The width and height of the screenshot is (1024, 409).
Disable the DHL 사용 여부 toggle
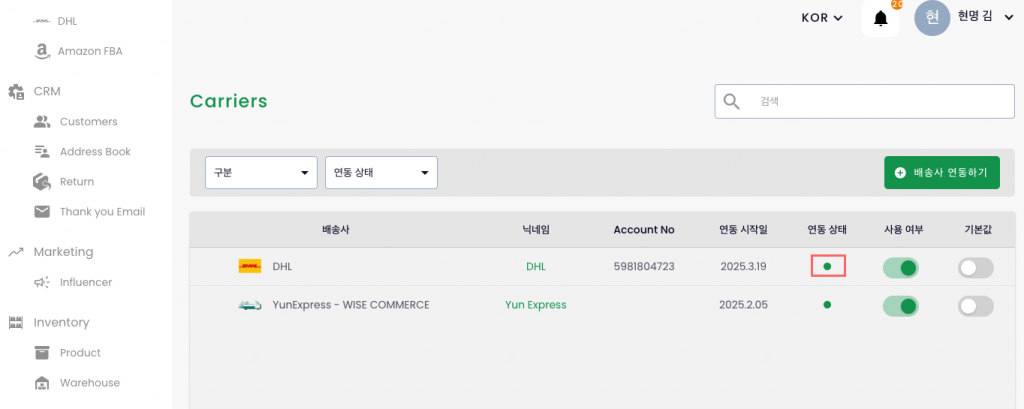click(x=900, y=267)
